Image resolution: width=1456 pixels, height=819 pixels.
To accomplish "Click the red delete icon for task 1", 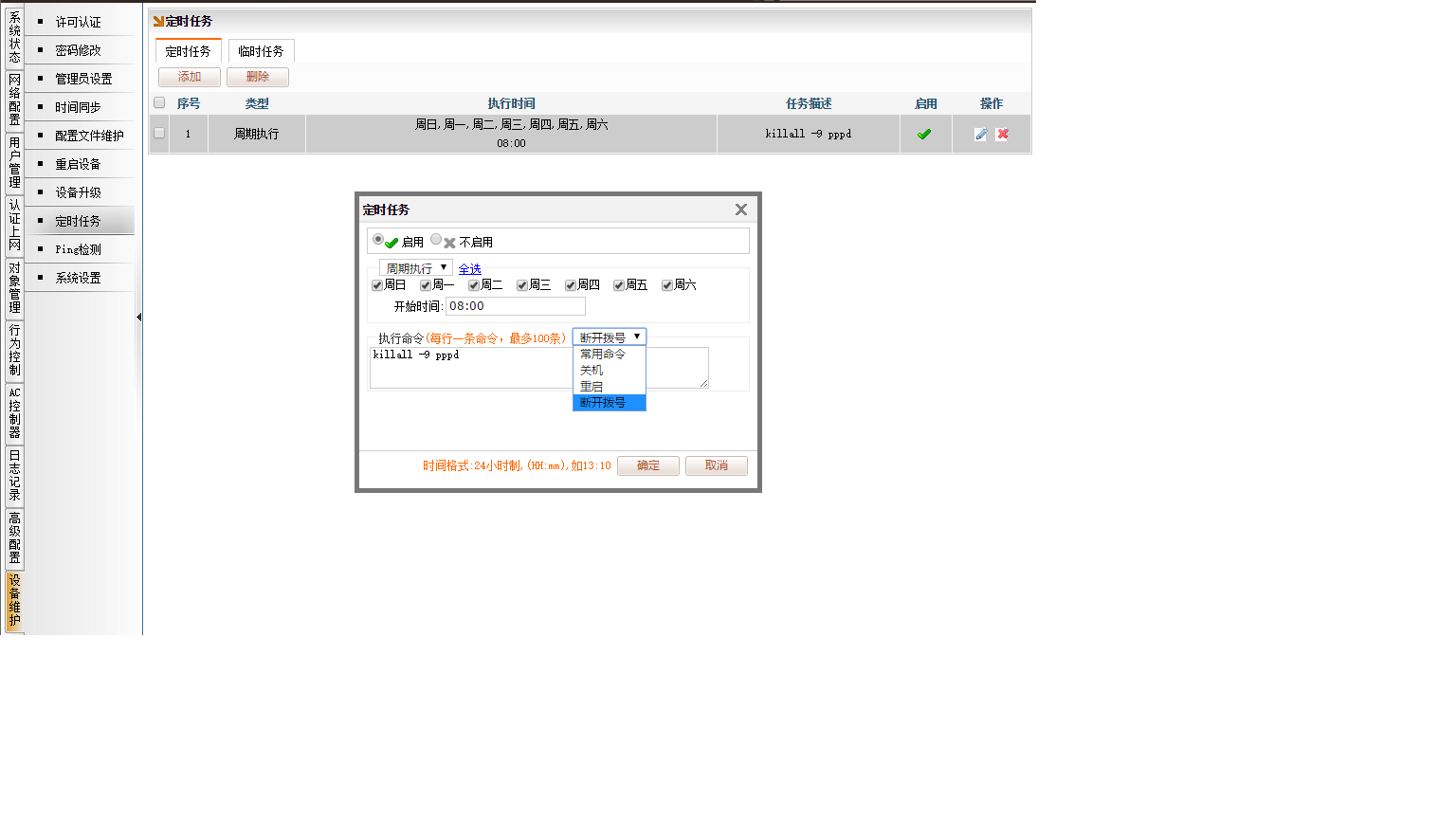I will (1002, 135).
